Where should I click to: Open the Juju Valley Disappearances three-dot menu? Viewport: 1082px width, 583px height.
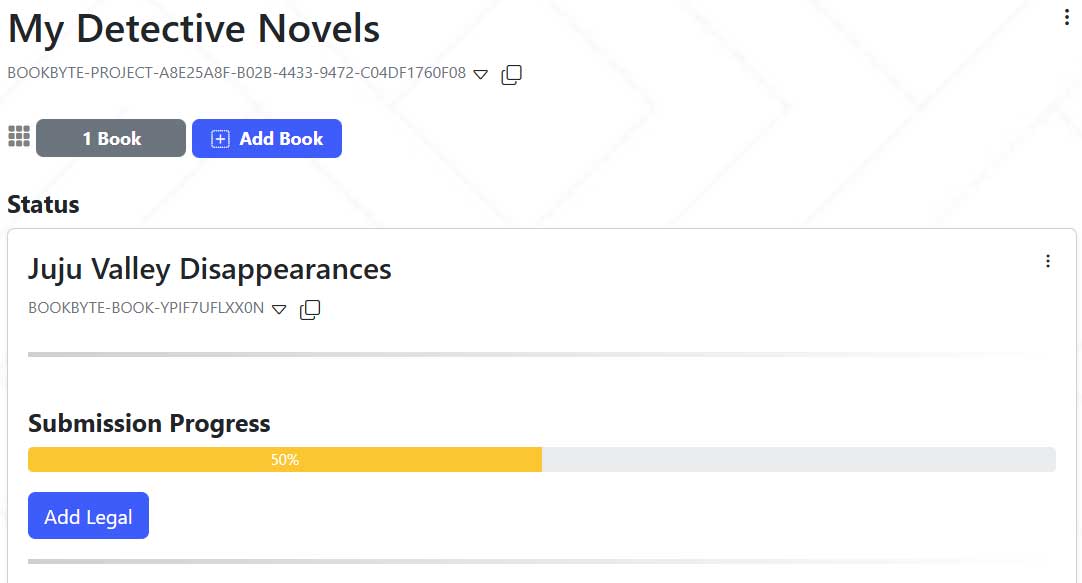pyautogui.click(x=1047, y=261)
